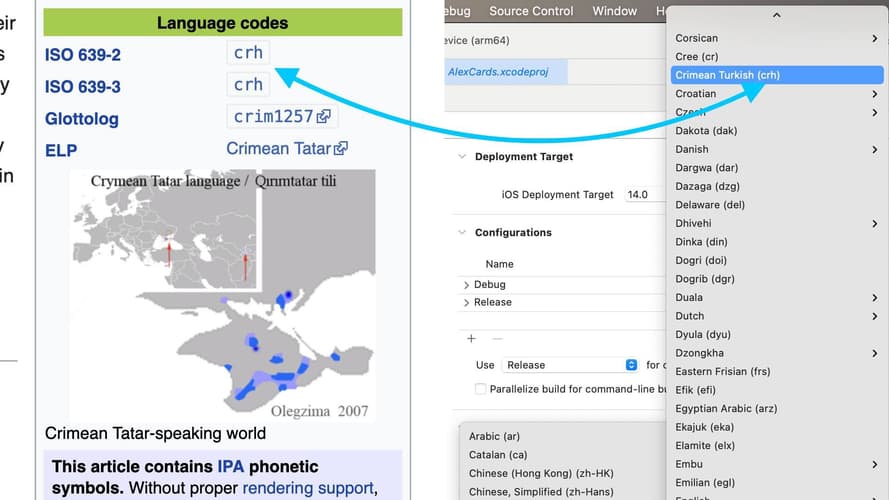Open the Dutch submenu arrow
Image resolution: width=889 pixels, height=500 pixels.
point(875,316)
